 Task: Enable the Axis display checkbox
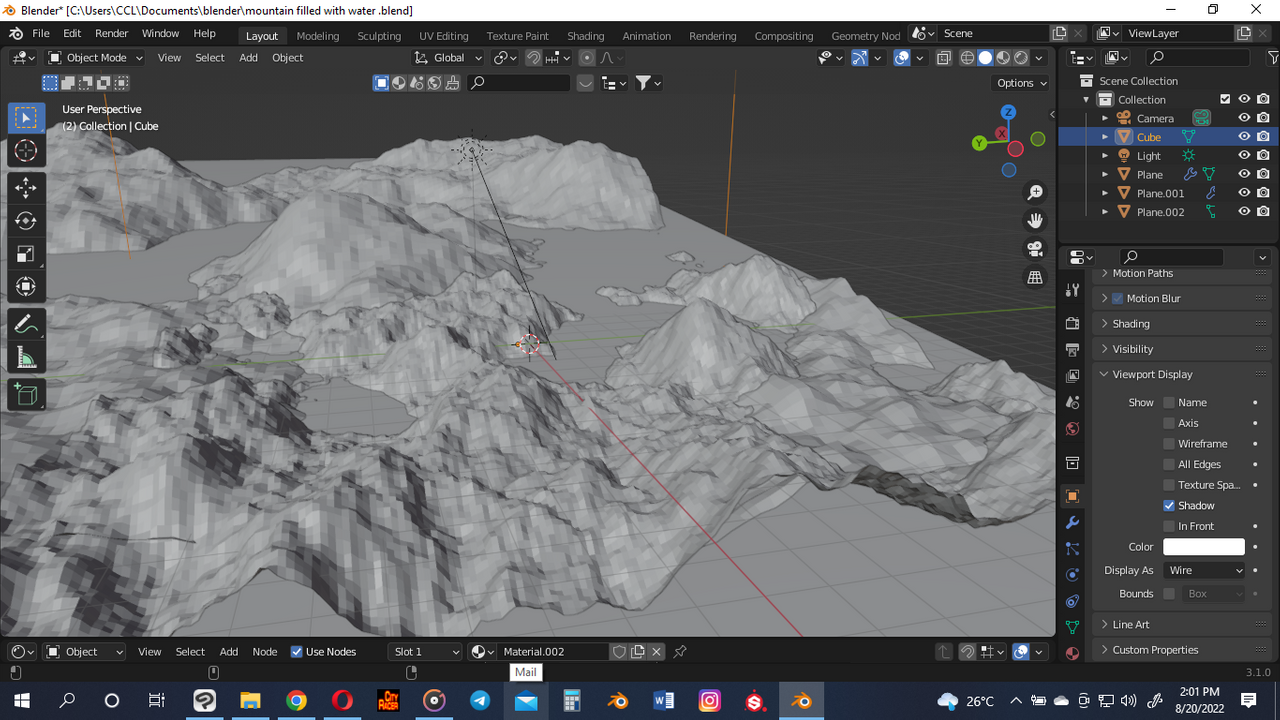coord(1168,423)
